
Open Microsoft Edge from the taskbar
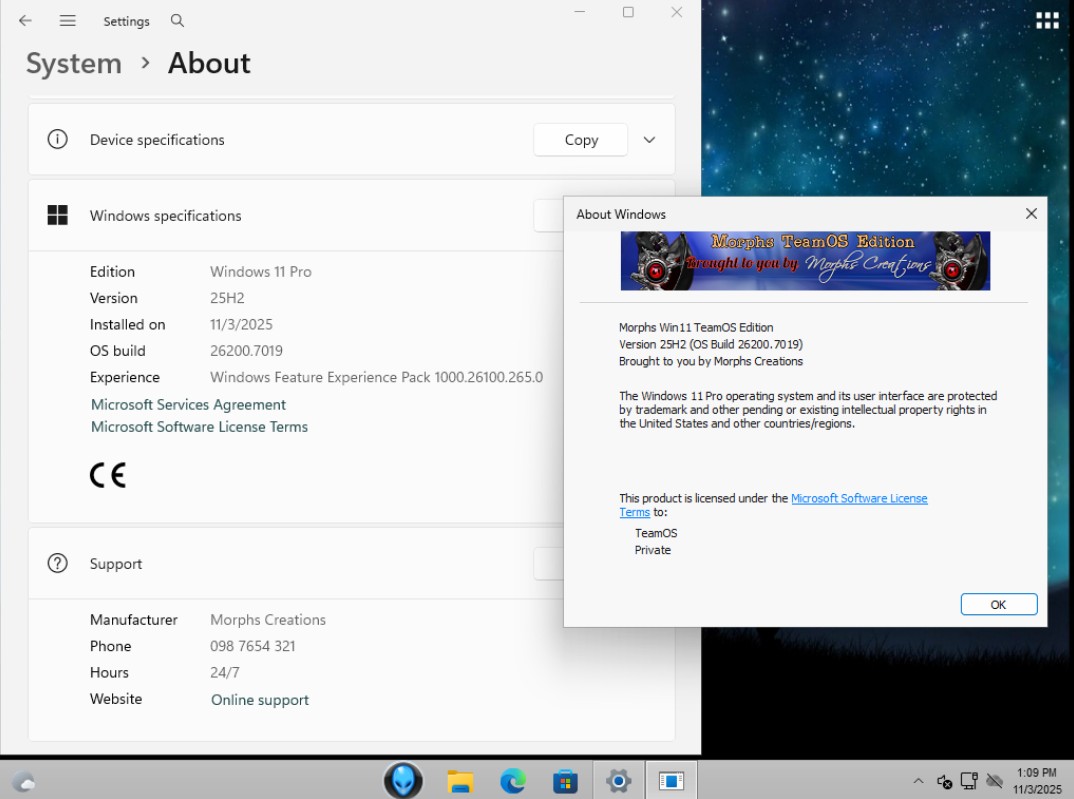(x=513, y=781)
